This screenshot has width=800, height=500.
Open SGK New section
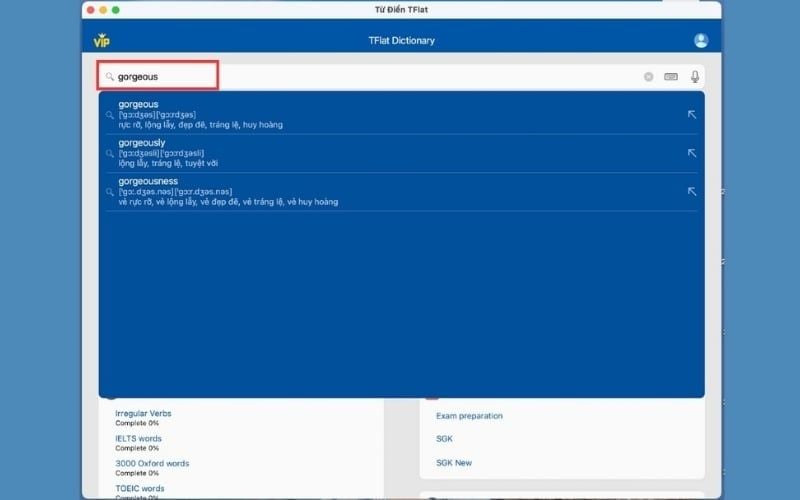tap(454, 463)
